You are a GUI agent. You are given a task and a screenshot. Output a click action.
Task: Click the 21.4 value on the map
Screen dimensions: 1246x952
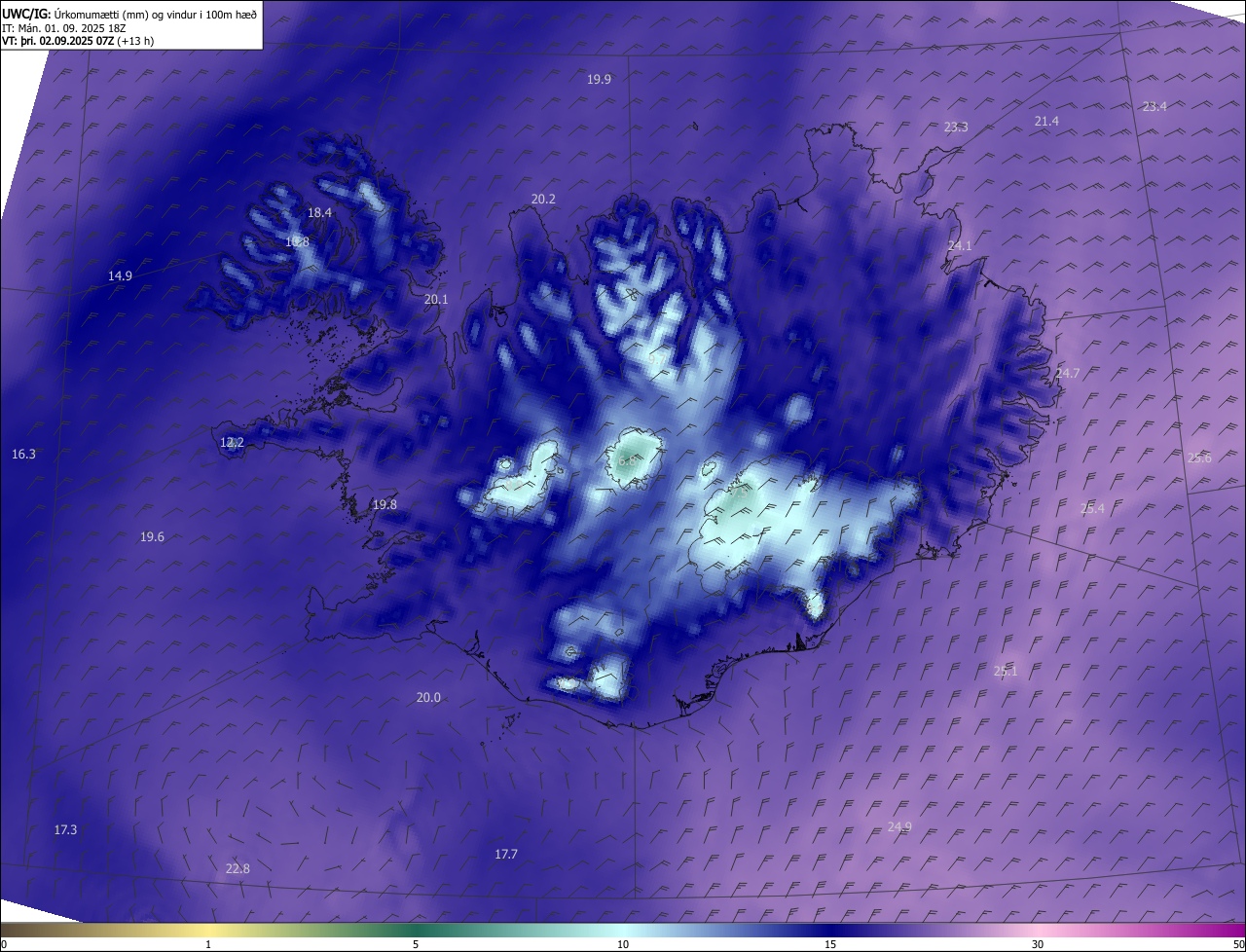click(1046, 121)
